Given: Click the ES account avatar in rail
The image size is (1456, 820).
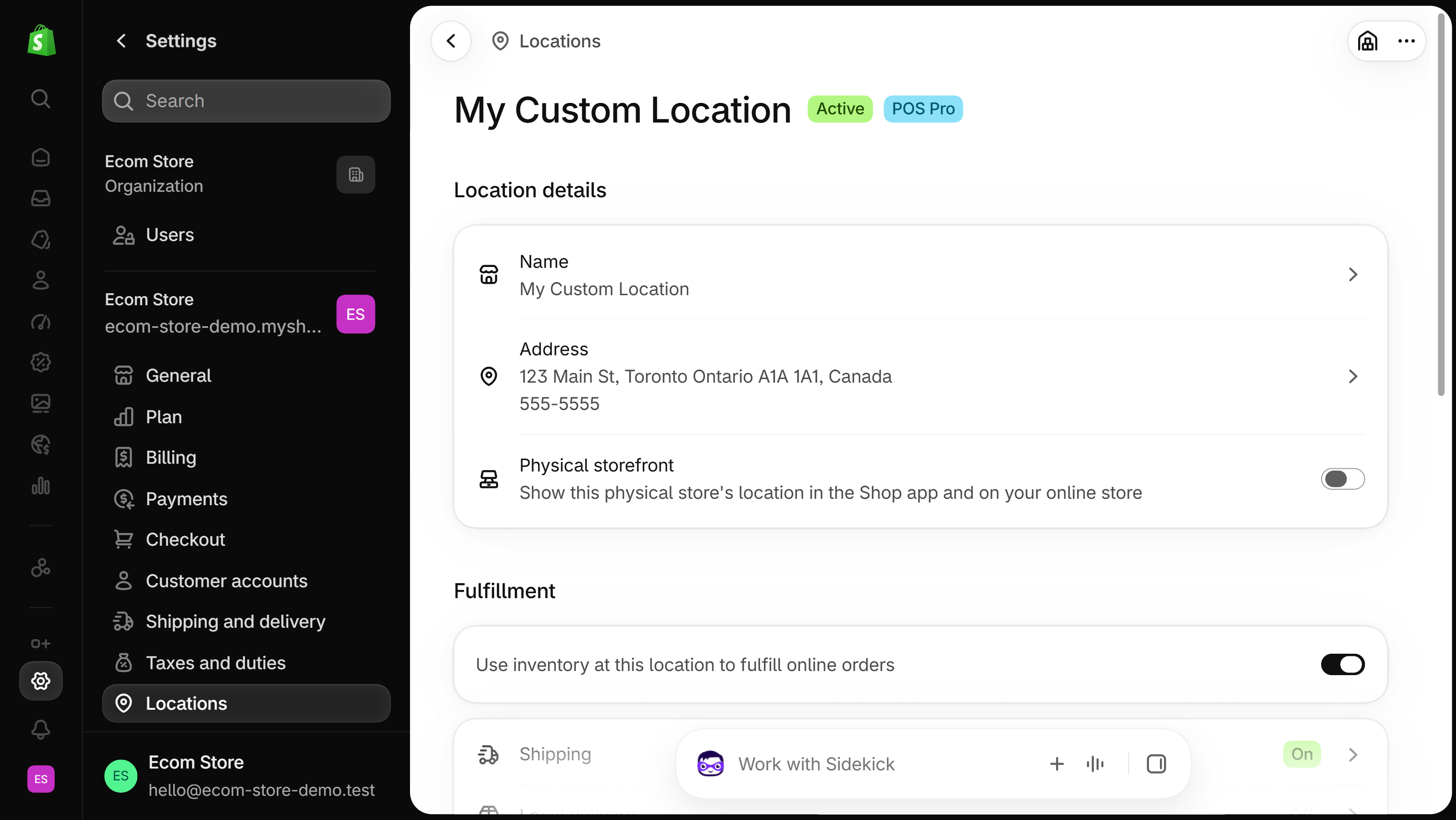Looking at the screenshot, I should point(41,779).
